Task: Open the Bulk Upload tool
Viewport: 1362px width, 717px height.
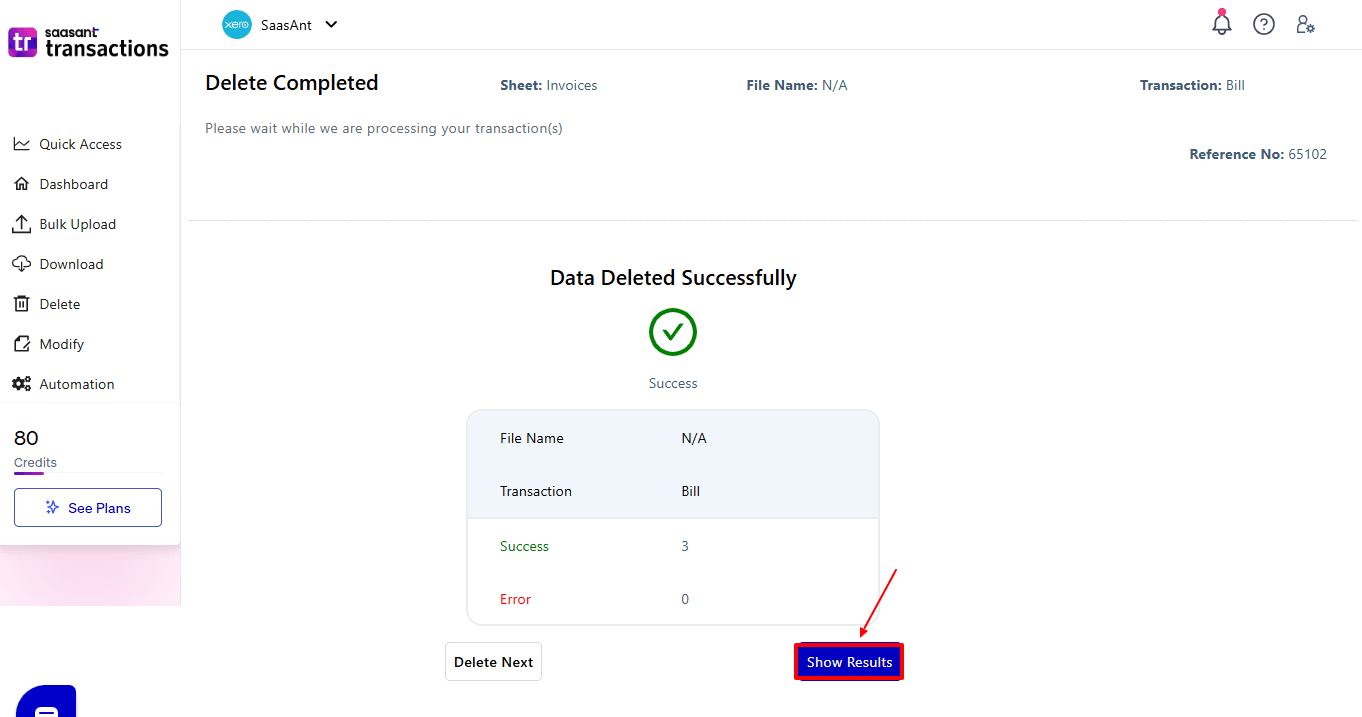Action: (x=20, y=223)
